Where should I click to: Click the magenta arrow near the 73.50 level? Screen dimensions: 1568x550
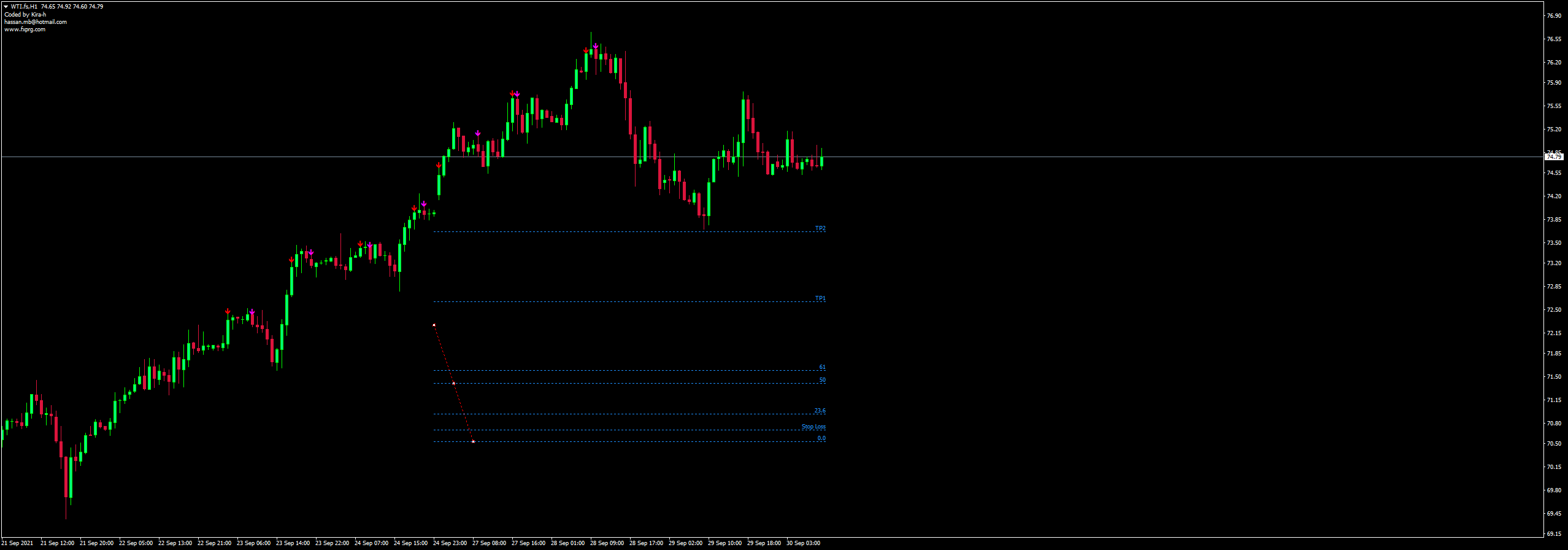(x=370, y=246)
